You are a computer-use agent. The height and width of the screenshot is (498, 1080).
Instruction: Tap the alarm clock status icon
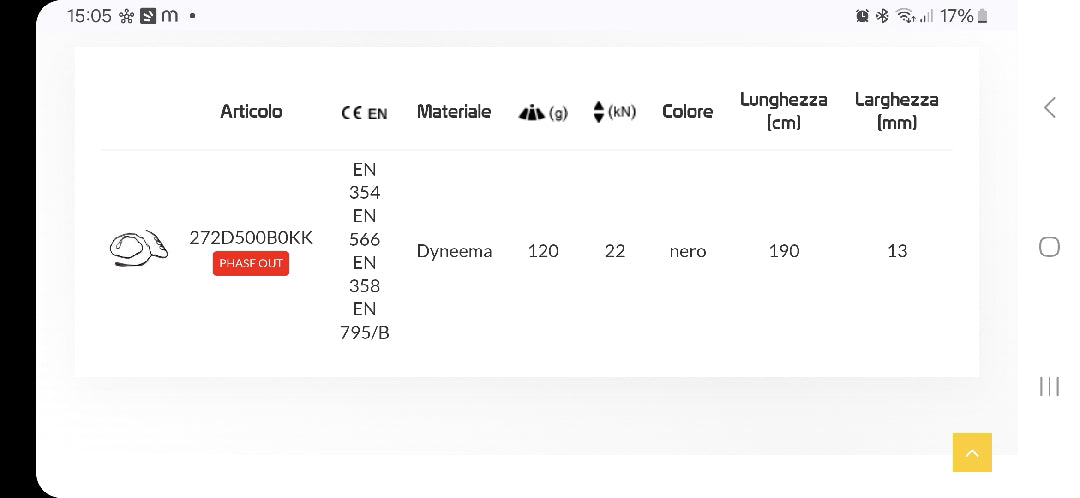[862, 16]
